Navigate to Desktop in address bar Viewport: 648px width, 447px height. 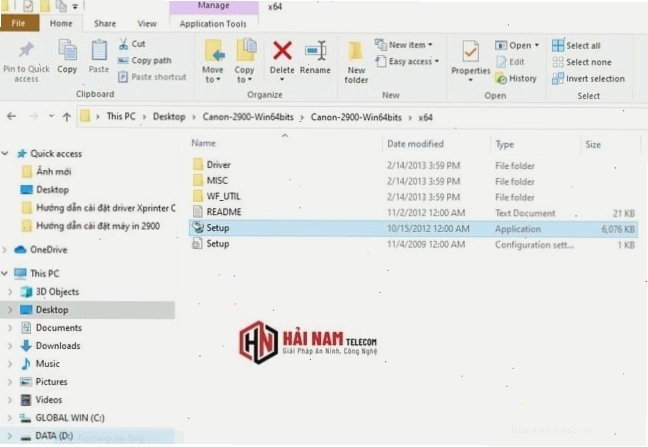[169, 117]
